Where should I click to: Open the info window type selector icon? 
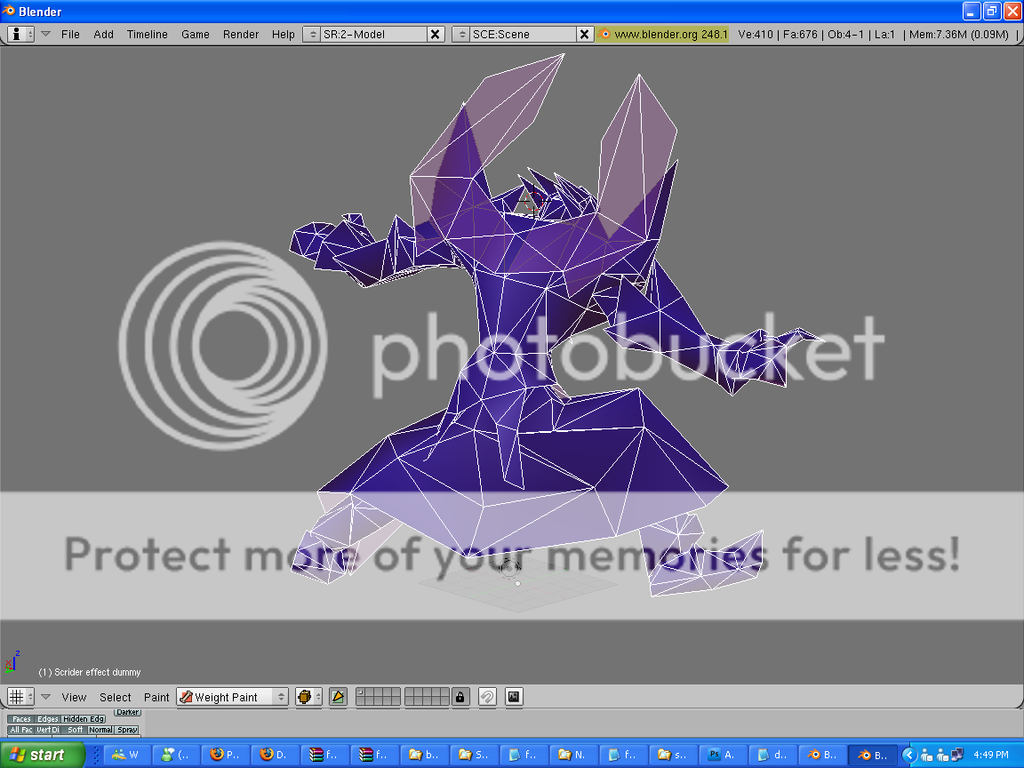20,34
